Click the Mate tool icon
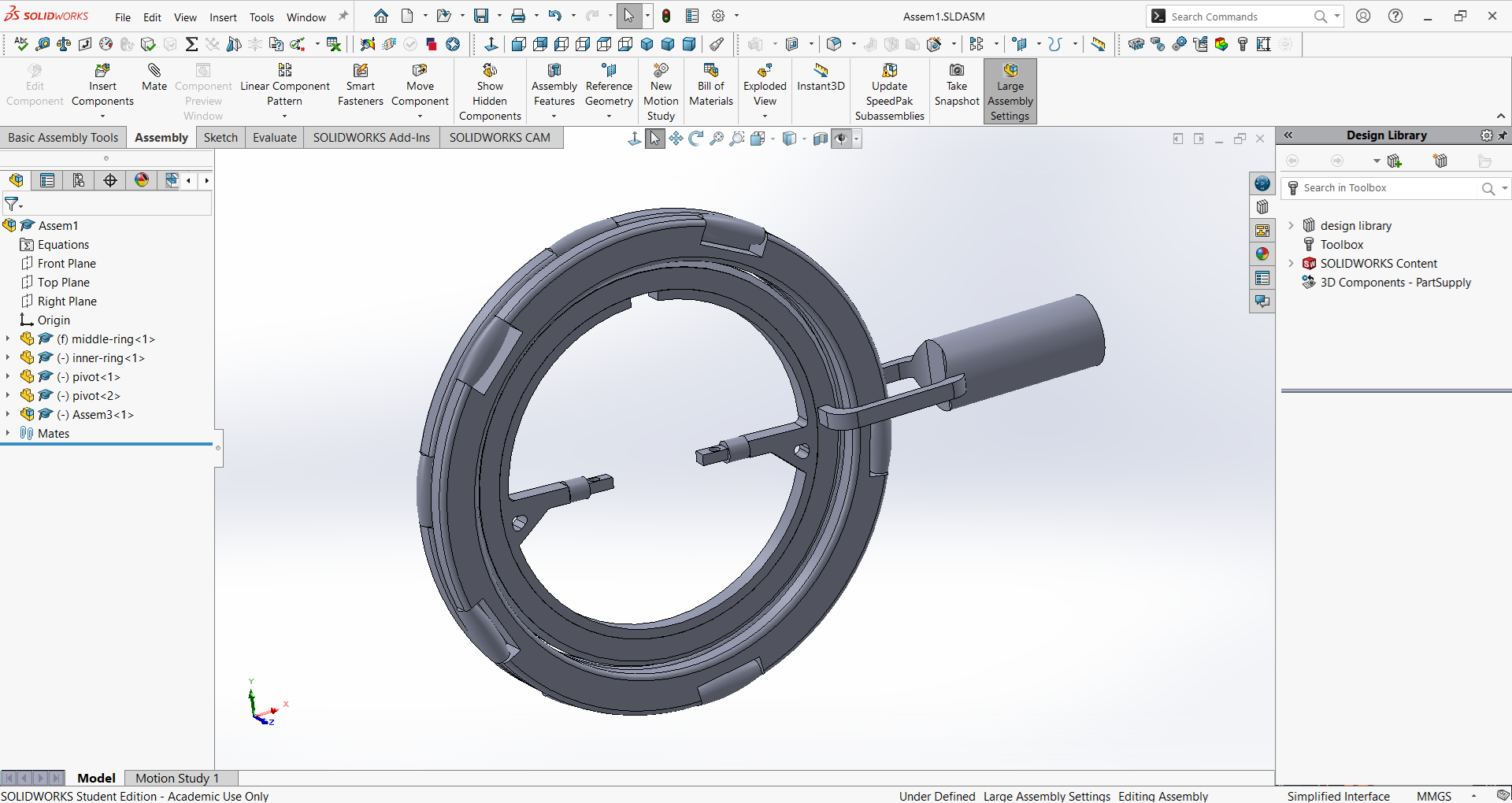This screenshot has width=1512, height=803. pos(154,77)
